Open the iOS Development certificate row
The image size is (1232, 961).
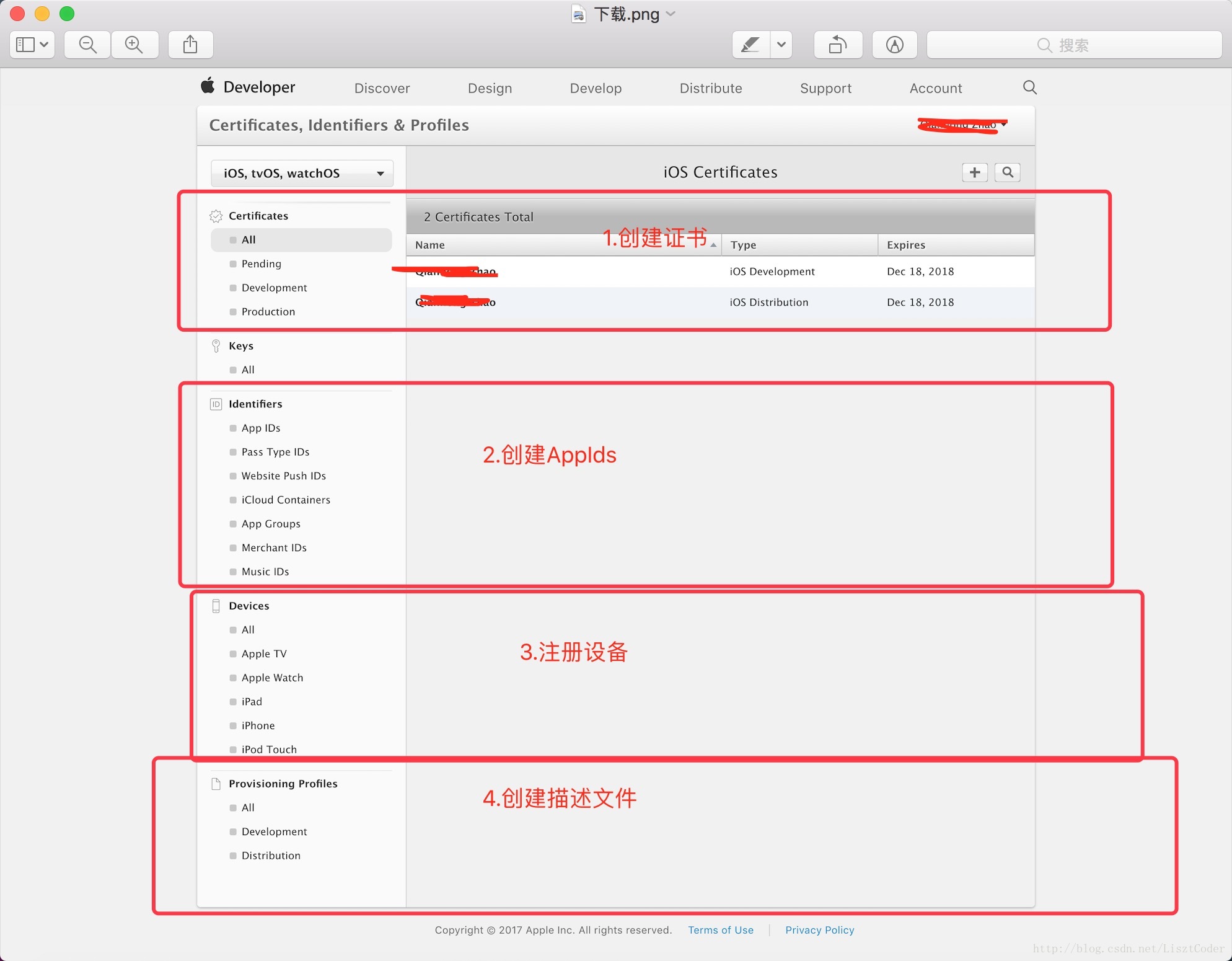click(x=720, y=272)
